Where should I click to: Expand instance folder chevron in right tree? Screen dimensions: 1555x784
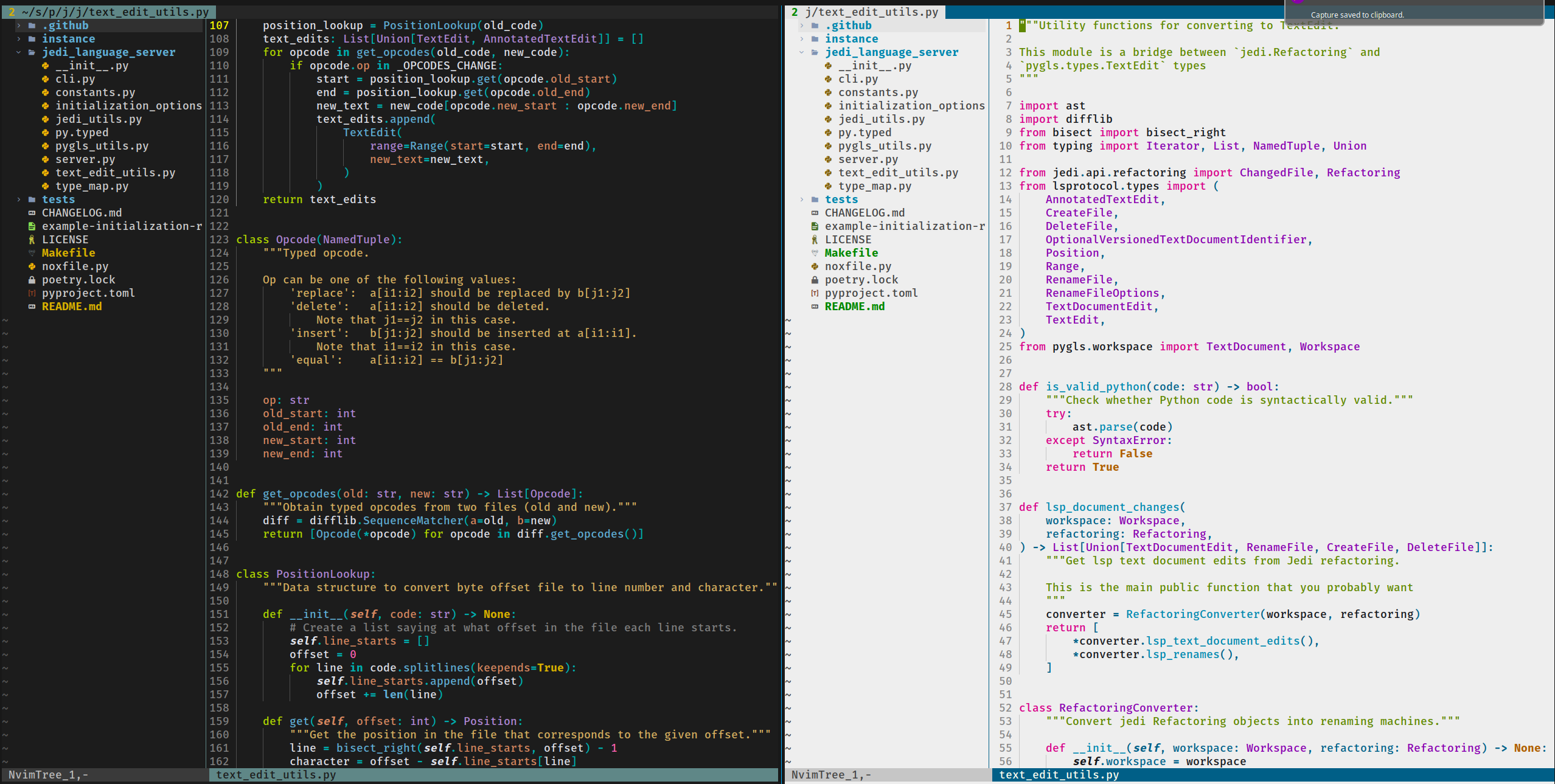[802, 39]
